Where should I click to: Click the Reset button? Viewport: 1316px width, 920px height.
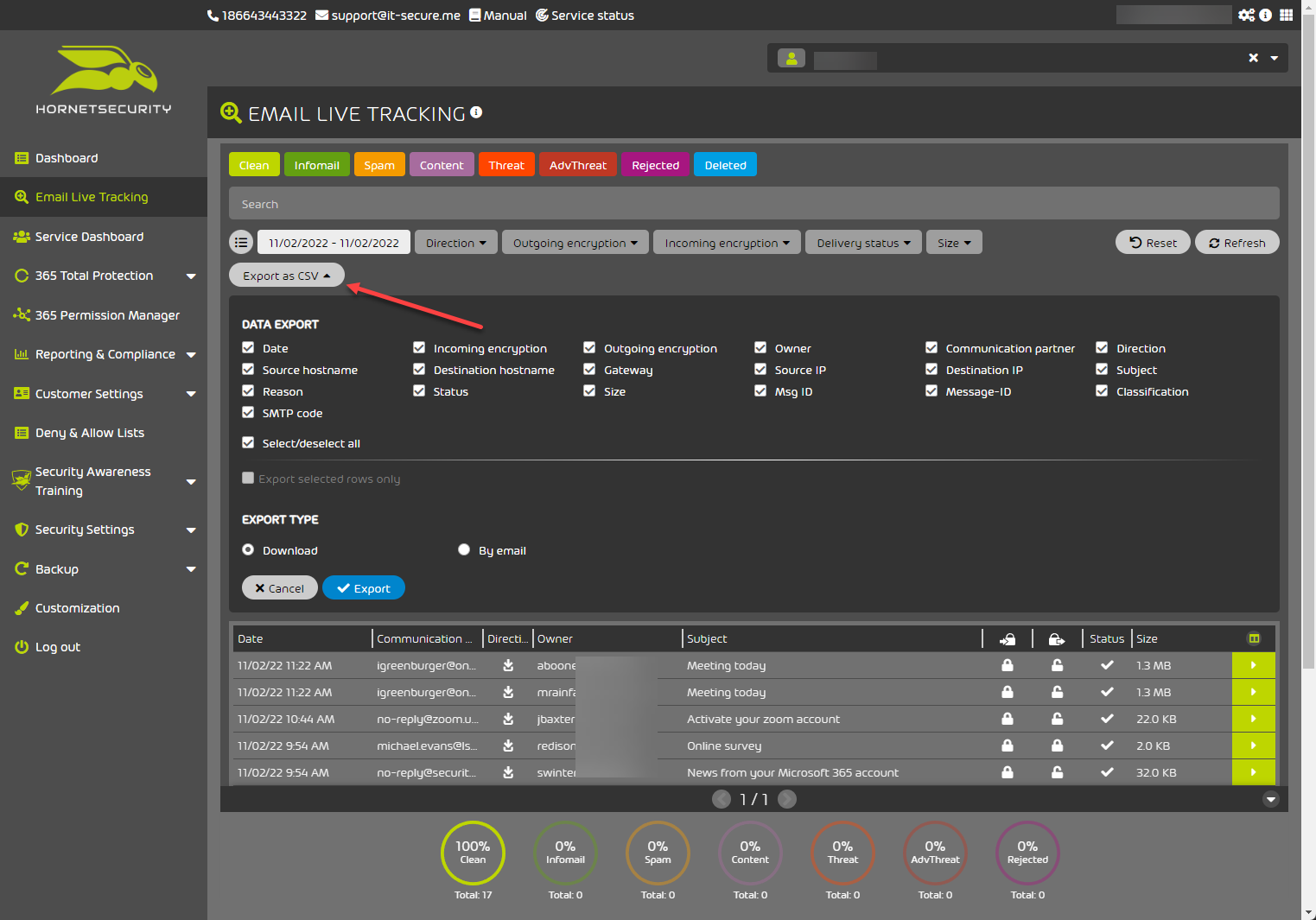[x=1153, y=243]
